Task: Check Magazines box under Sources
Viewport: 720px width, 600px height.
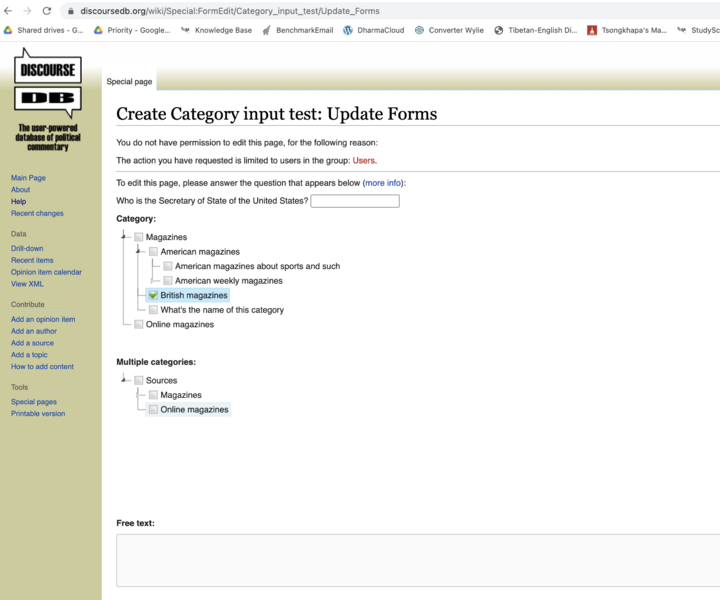Action: point(153,395)
